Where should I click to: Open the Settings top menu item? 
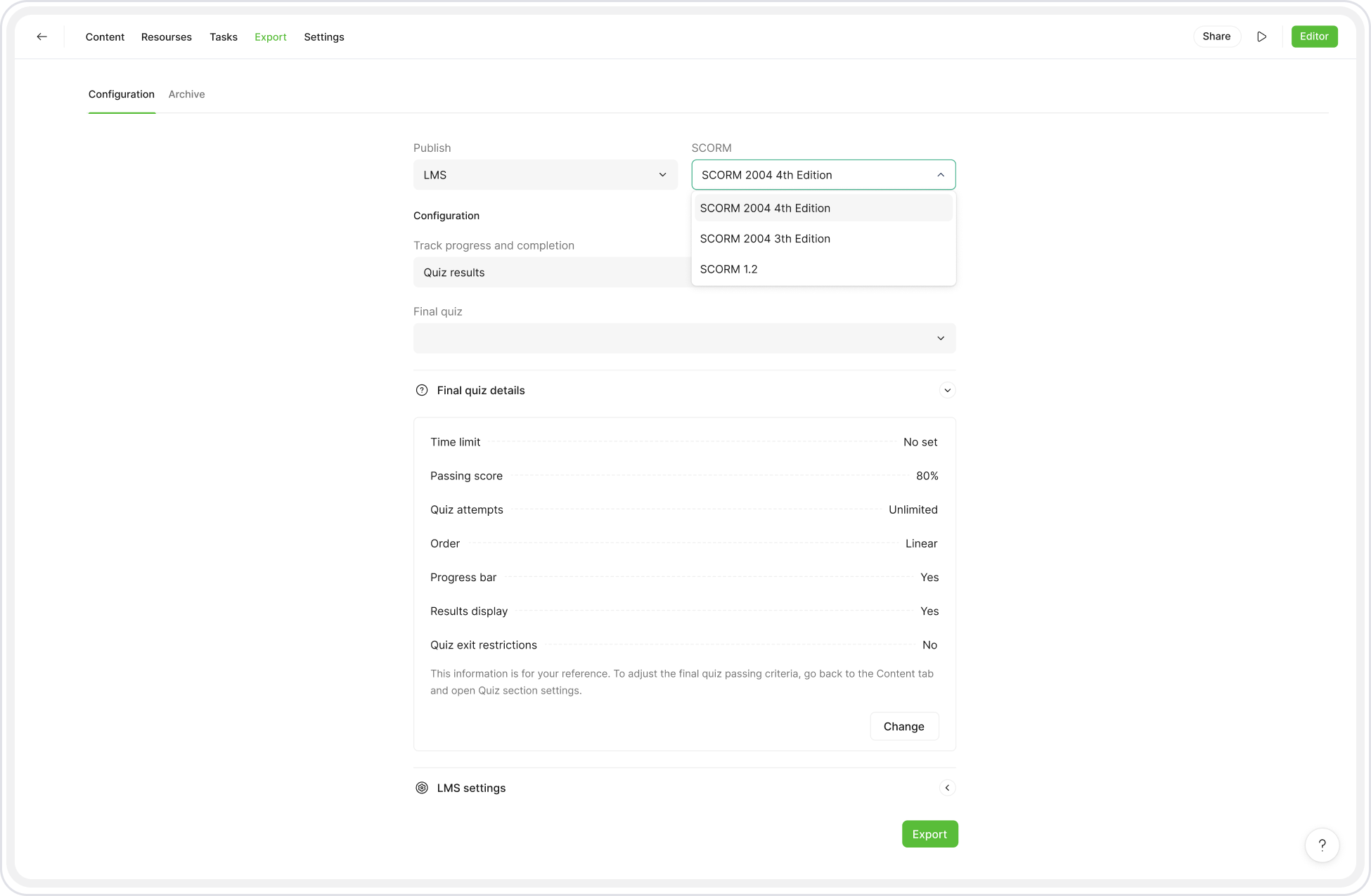tap(323, 37)
